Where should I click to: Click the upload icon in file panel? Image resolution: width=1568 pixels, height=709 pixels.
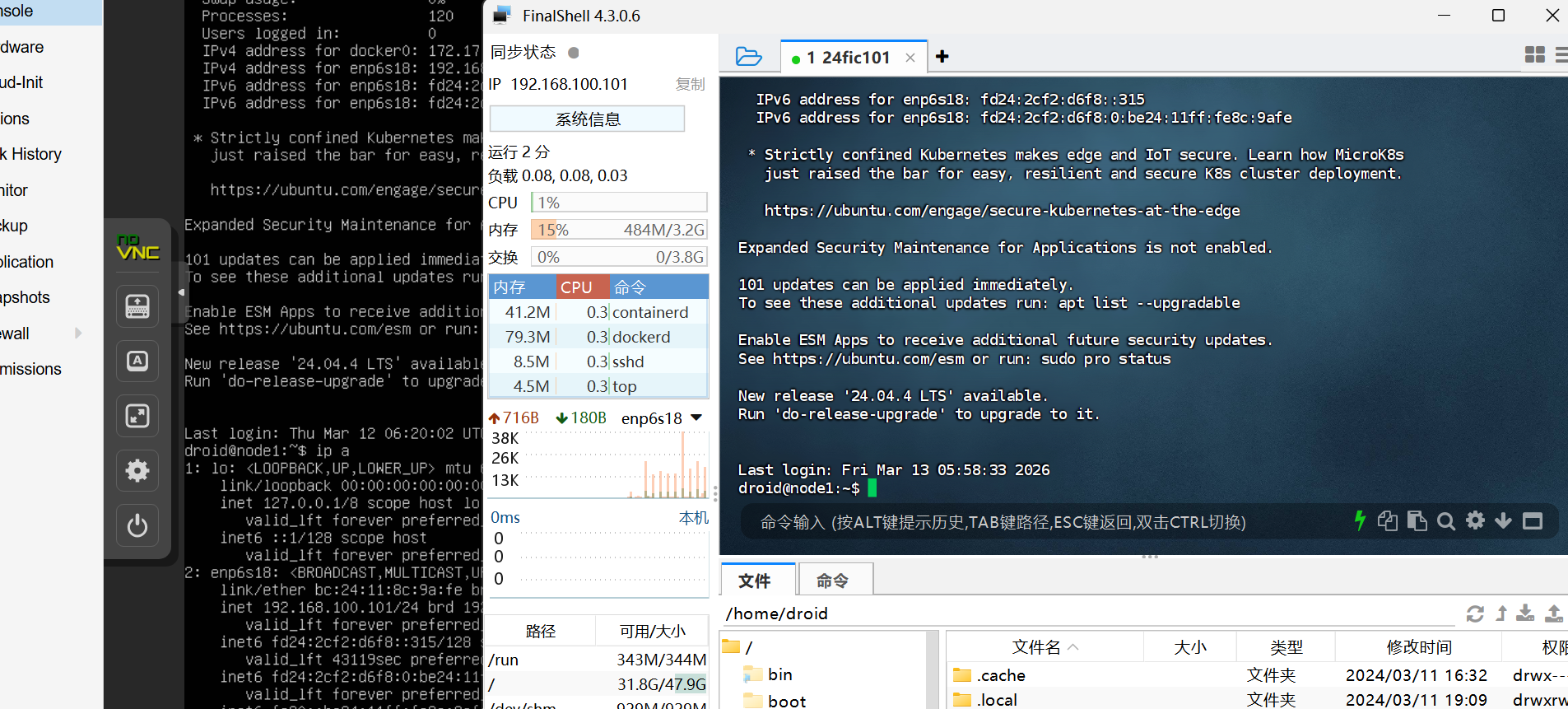pos(1554,613)
